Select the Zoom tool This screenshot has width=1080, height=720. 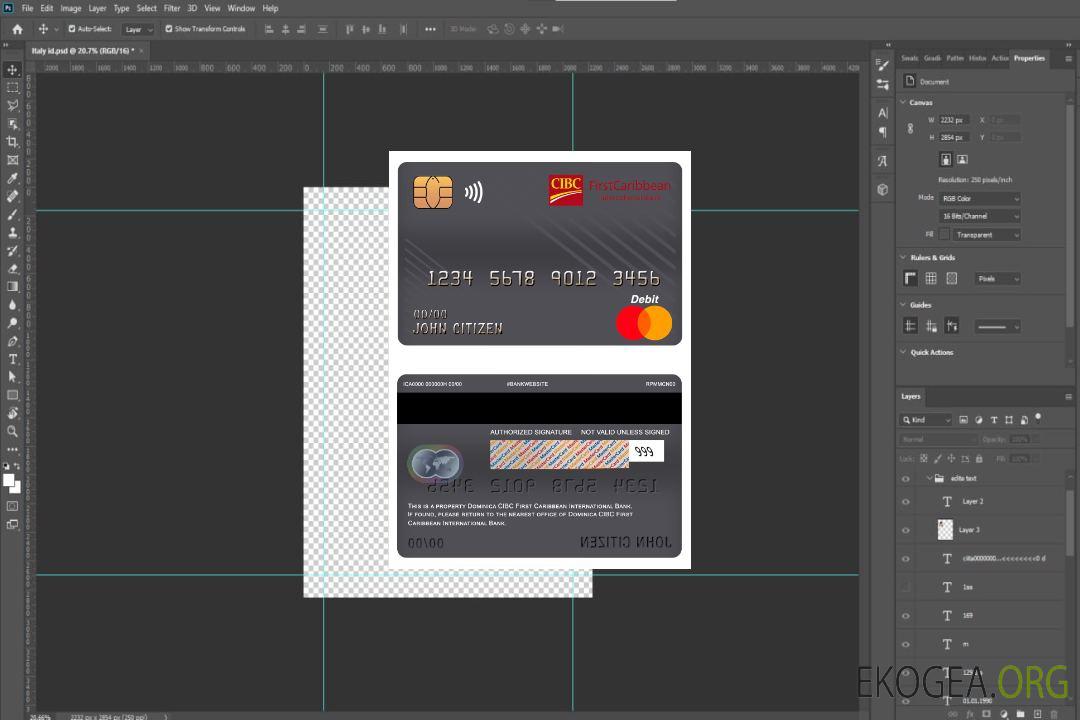13,431
